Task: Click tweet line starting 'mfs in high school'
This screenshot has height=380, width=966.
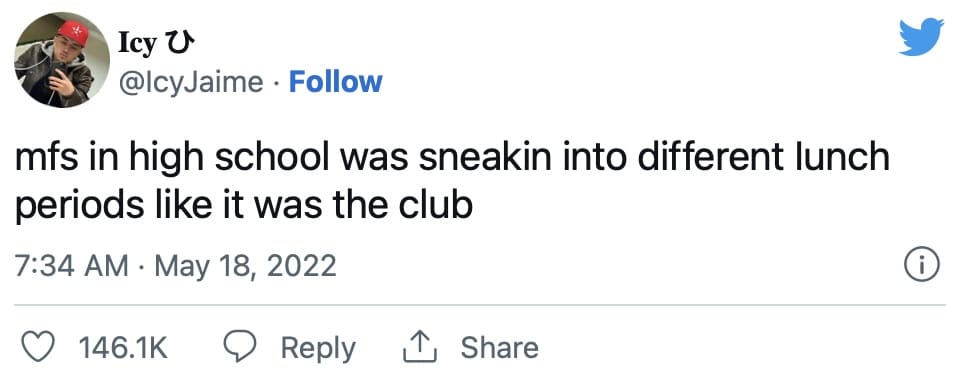Action: [x=453, y=159]
